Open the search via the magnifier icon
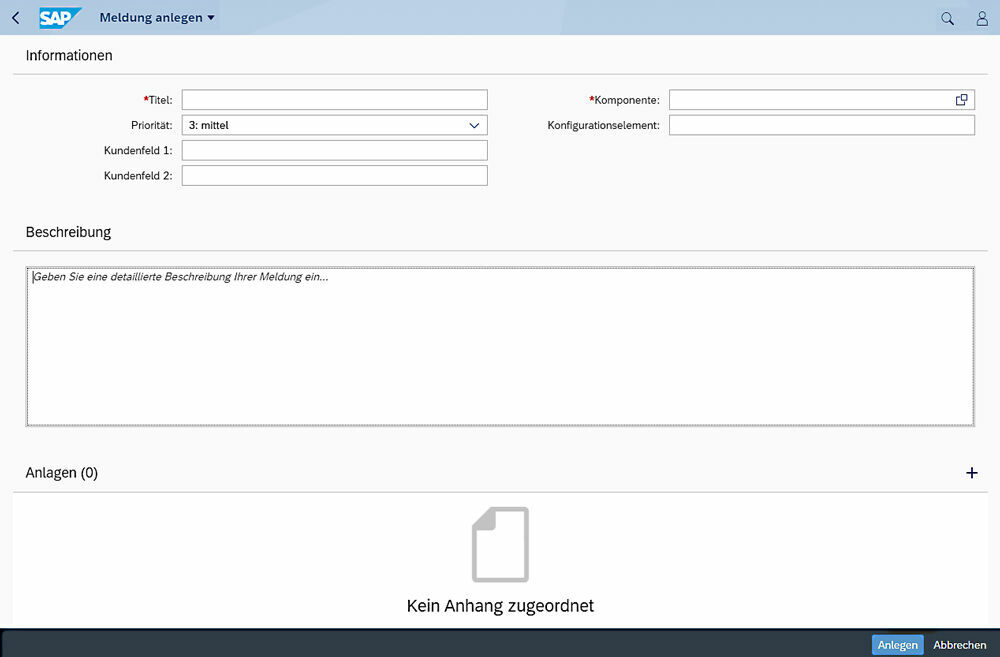Viewport: 1000px width, 657px height. click(946, 17)
